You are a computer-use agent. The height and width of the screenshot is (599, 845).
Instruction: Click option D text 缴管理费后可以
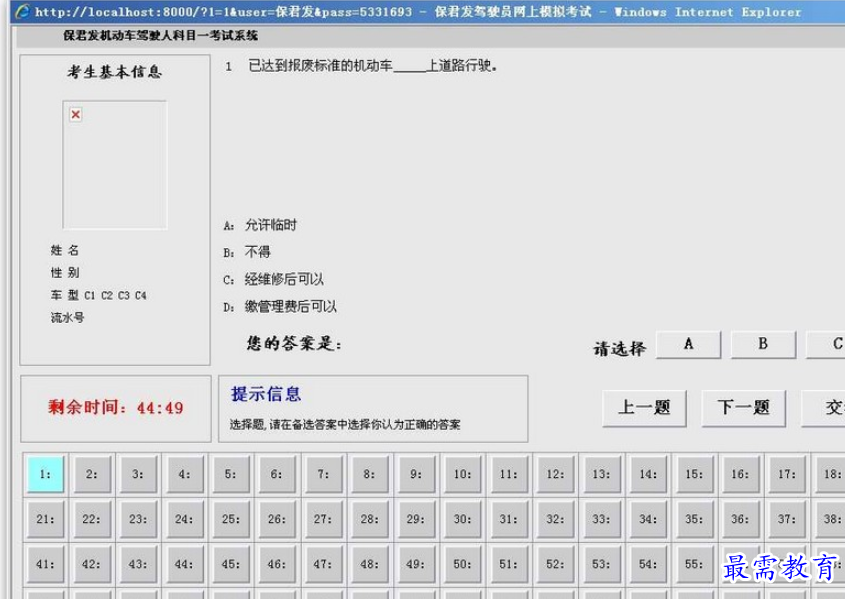point(290,307)
